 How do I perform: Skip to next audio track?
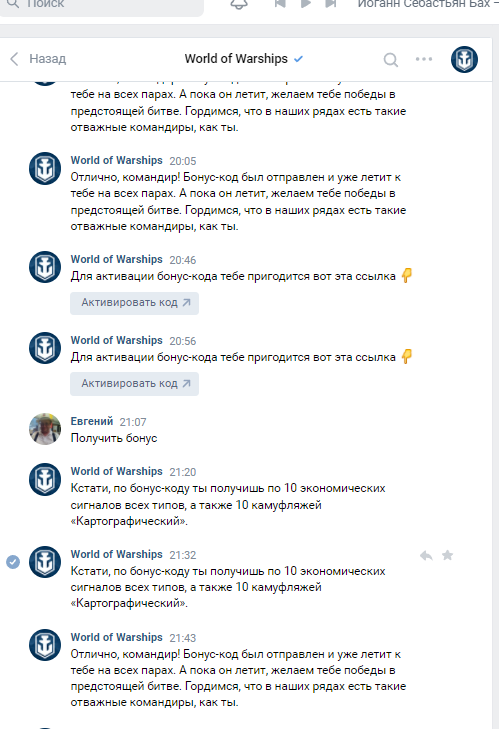(331, 4)
